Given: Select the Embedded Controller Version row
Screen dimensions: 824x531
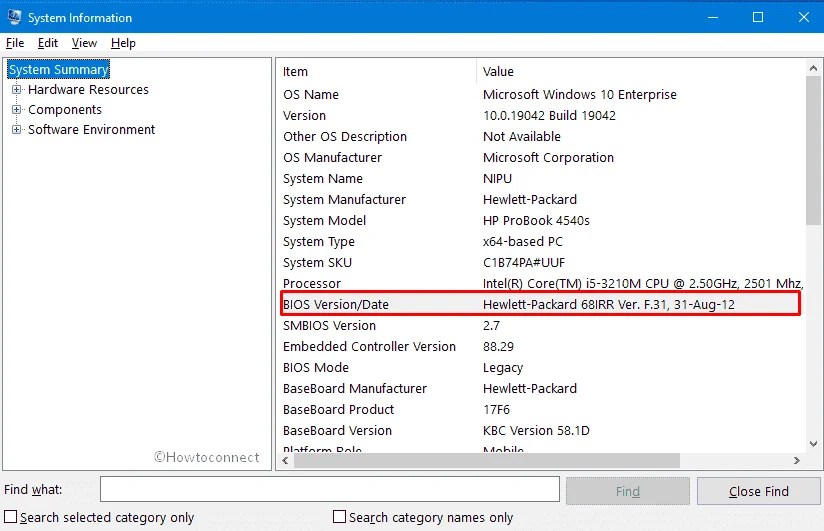Looking at the screenshot, I should [541, 346].
